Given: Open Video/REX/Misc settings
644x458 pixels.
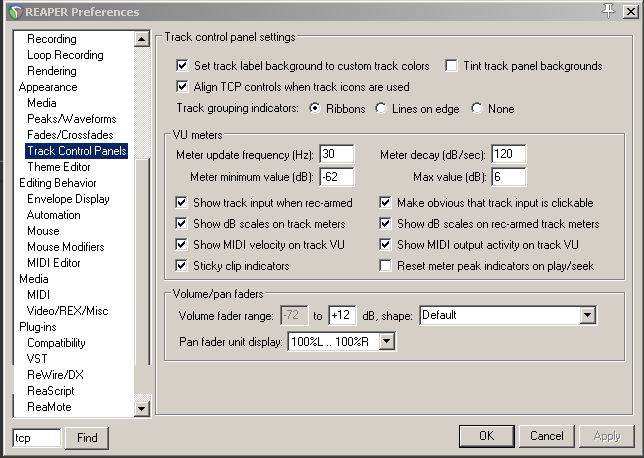Looking at the screenshot, I should [68, 311].
